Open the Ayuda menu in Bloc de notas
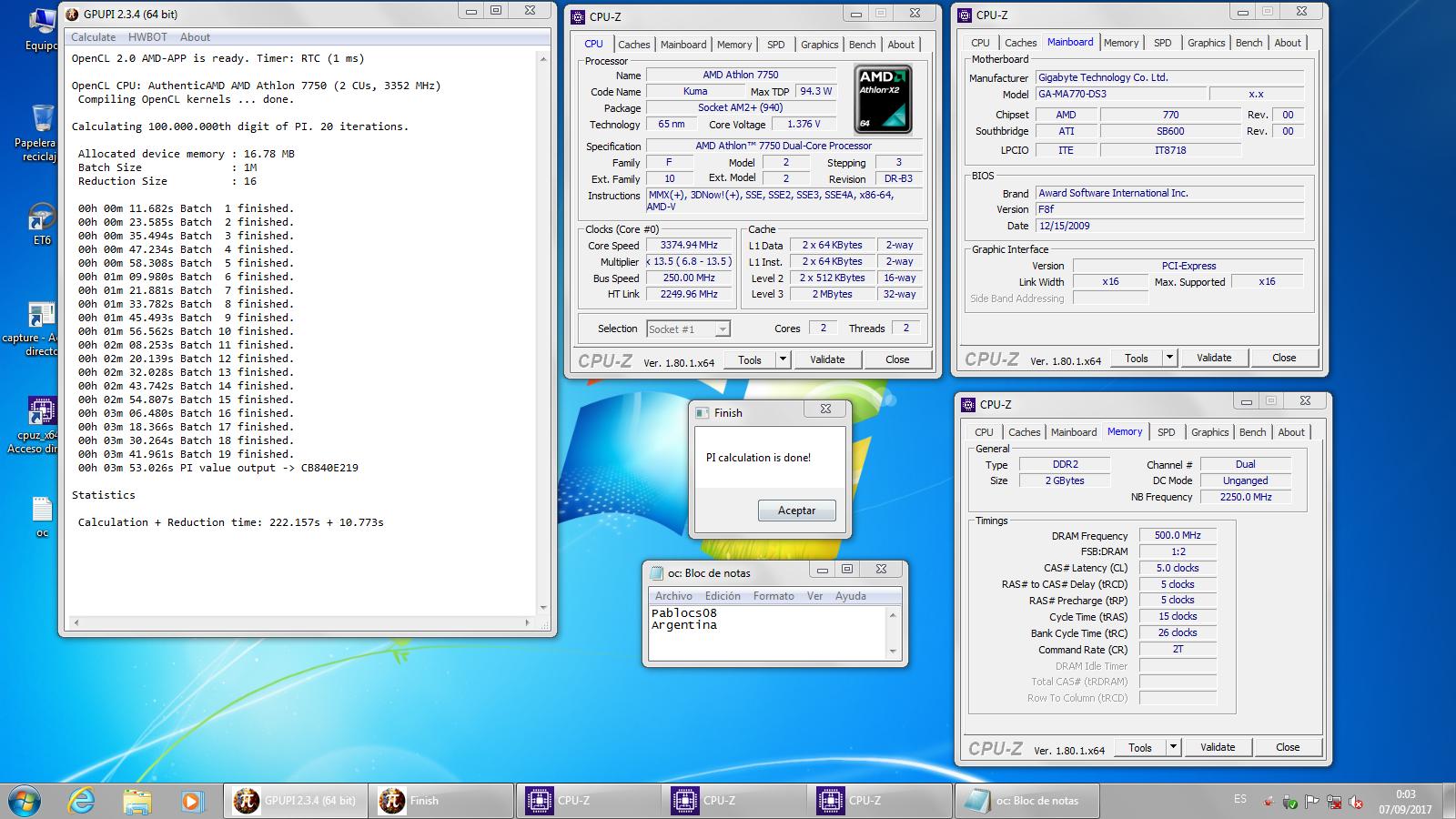 [851, 596]
